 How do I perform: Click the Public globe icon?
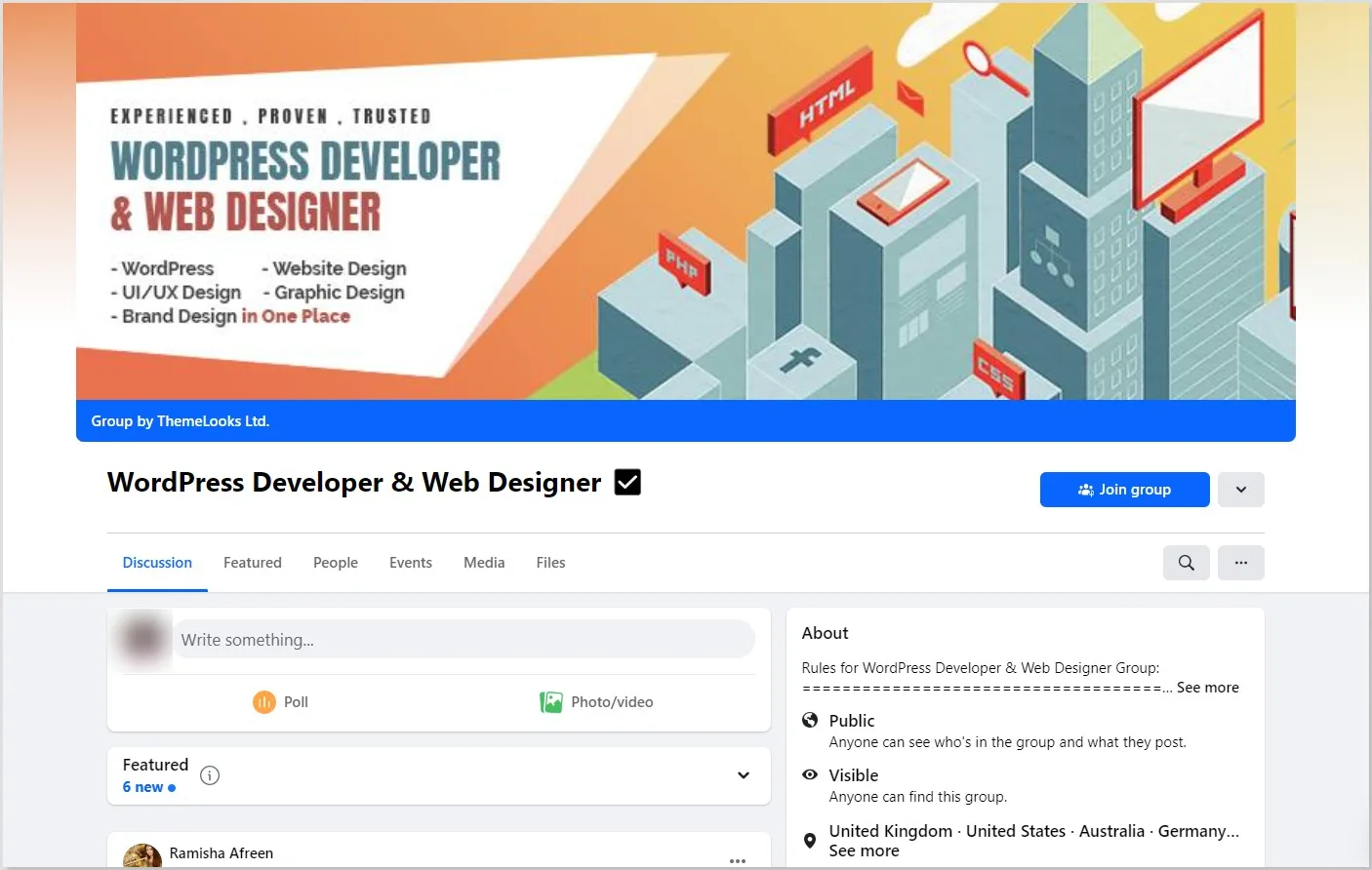coord(810,720)
